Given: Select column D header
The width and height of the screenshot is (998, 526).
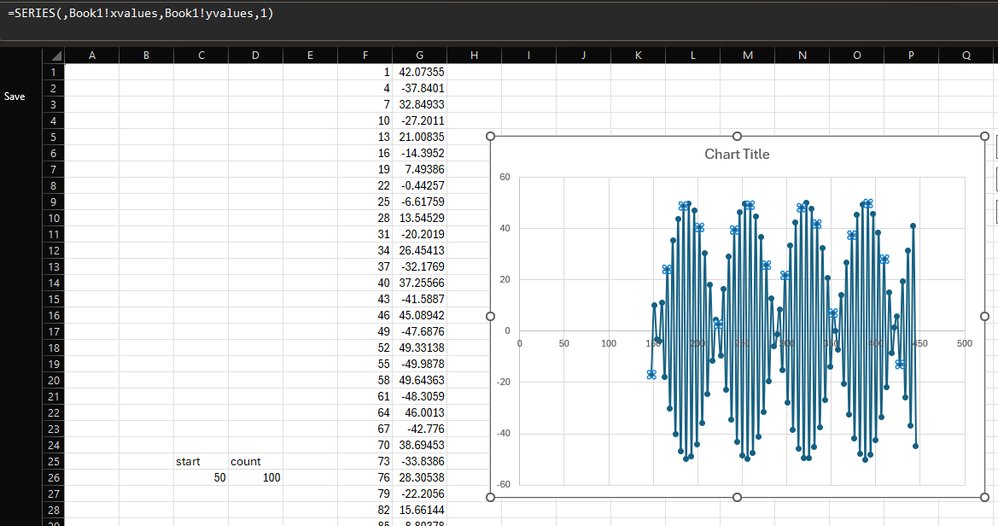Looking at the screenshot, I should (255, 55).
